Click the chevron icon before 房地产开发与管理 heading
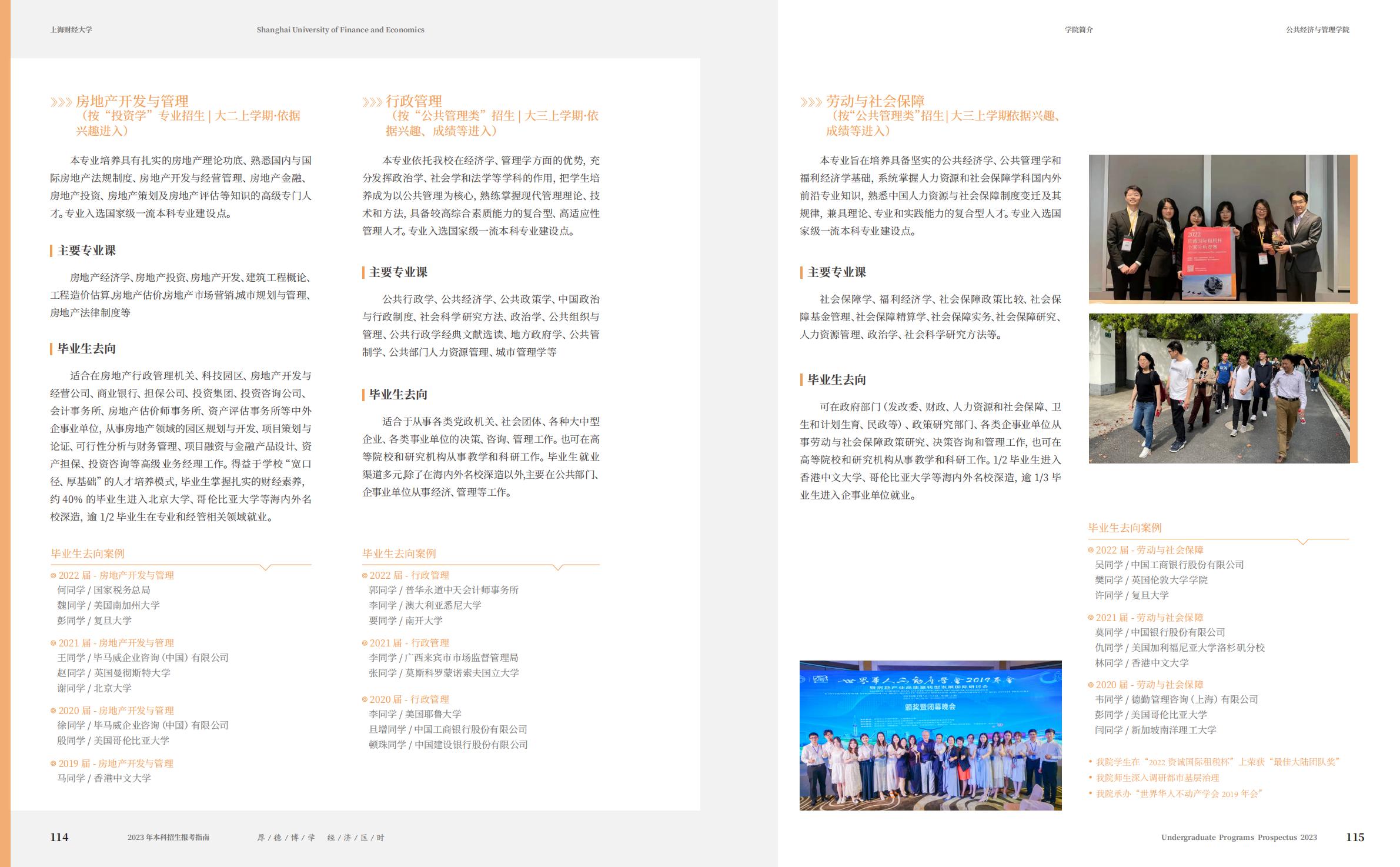Viewport: 1400px width, 867px height. click(x=61, y=101)
